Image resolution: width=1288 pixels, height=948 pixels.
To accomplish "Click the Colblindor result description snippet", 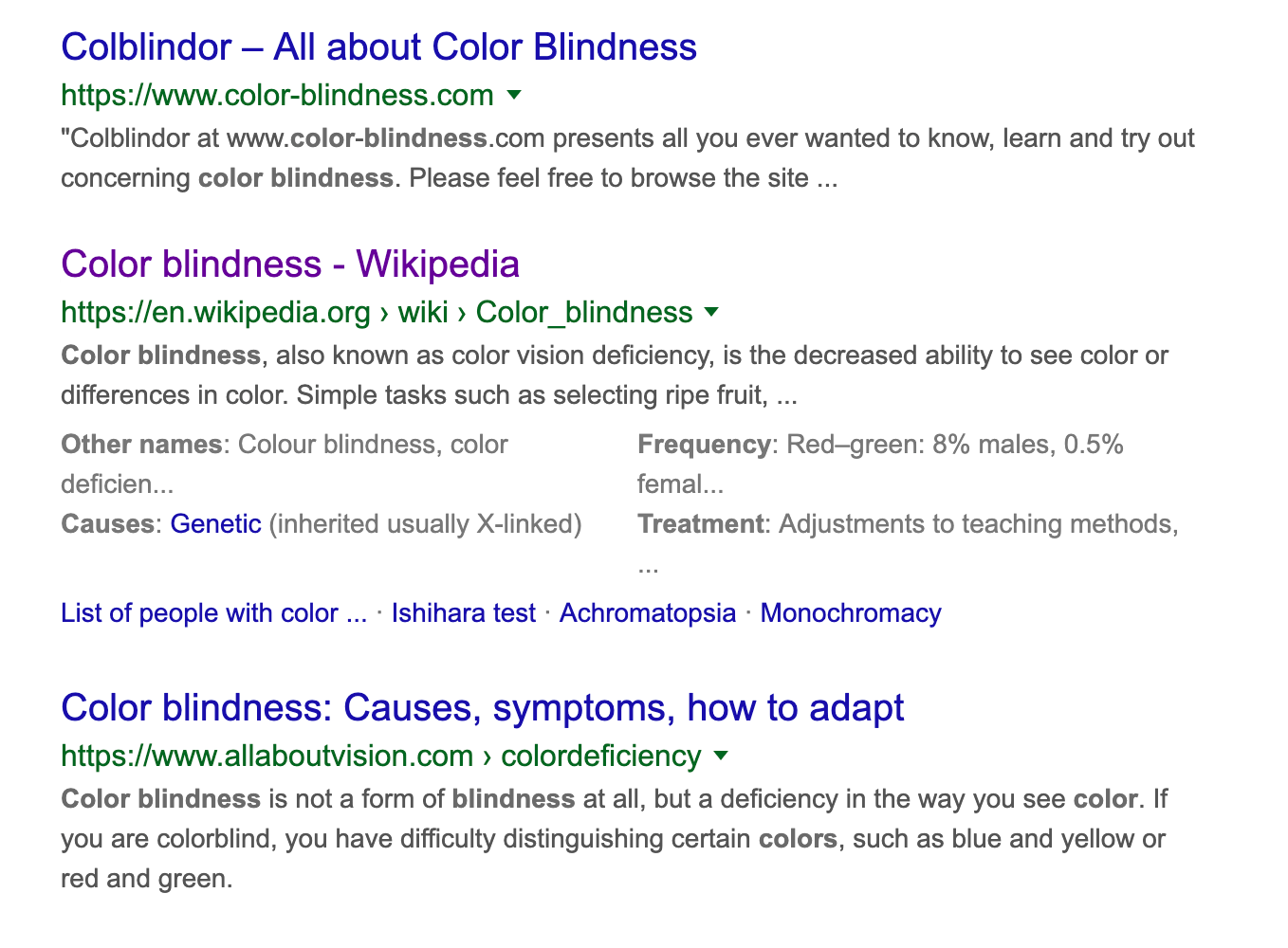I will pyautogui.click(x=627, y=157).
